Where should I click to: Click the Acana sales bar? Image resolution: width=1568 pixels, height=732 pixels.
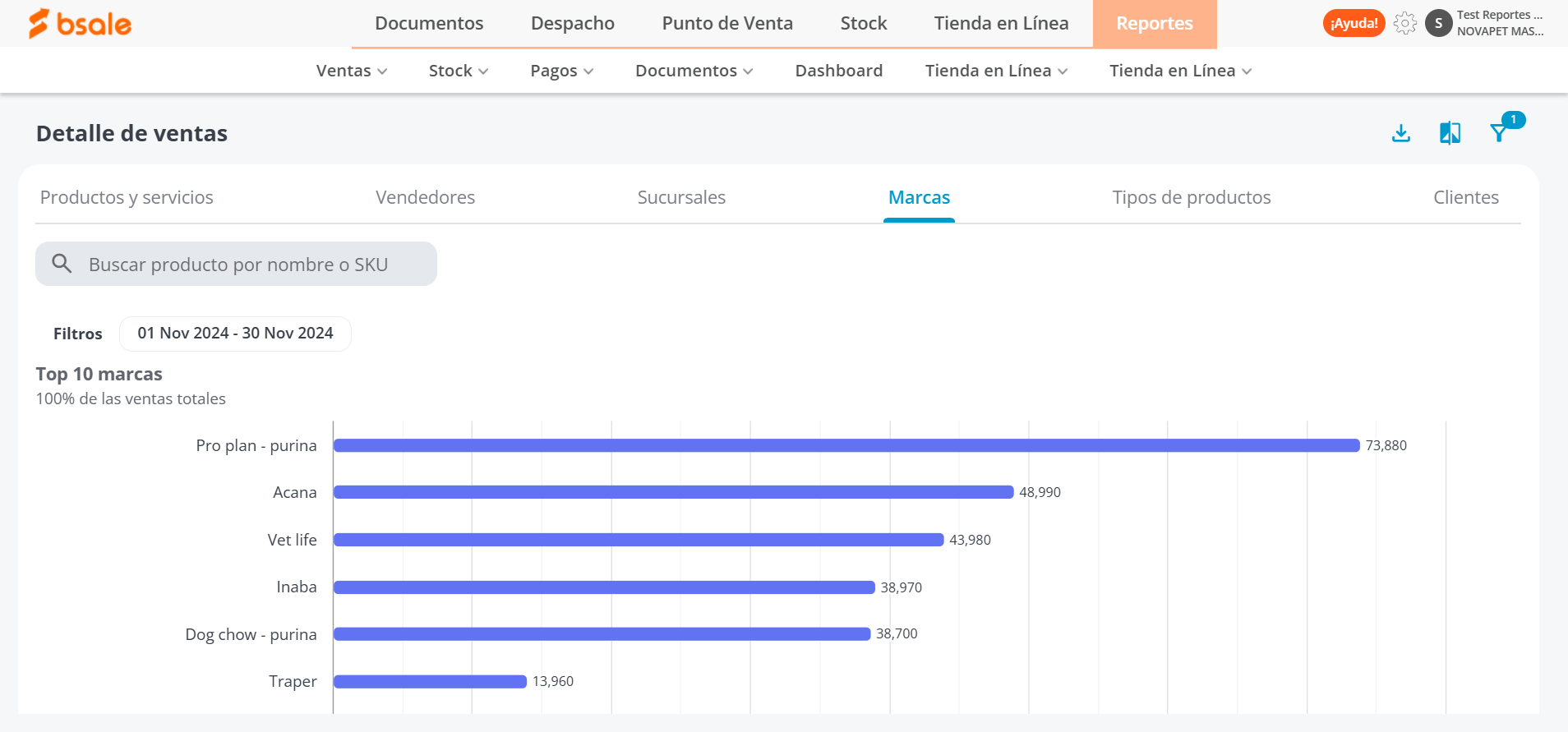coord(674,492)
